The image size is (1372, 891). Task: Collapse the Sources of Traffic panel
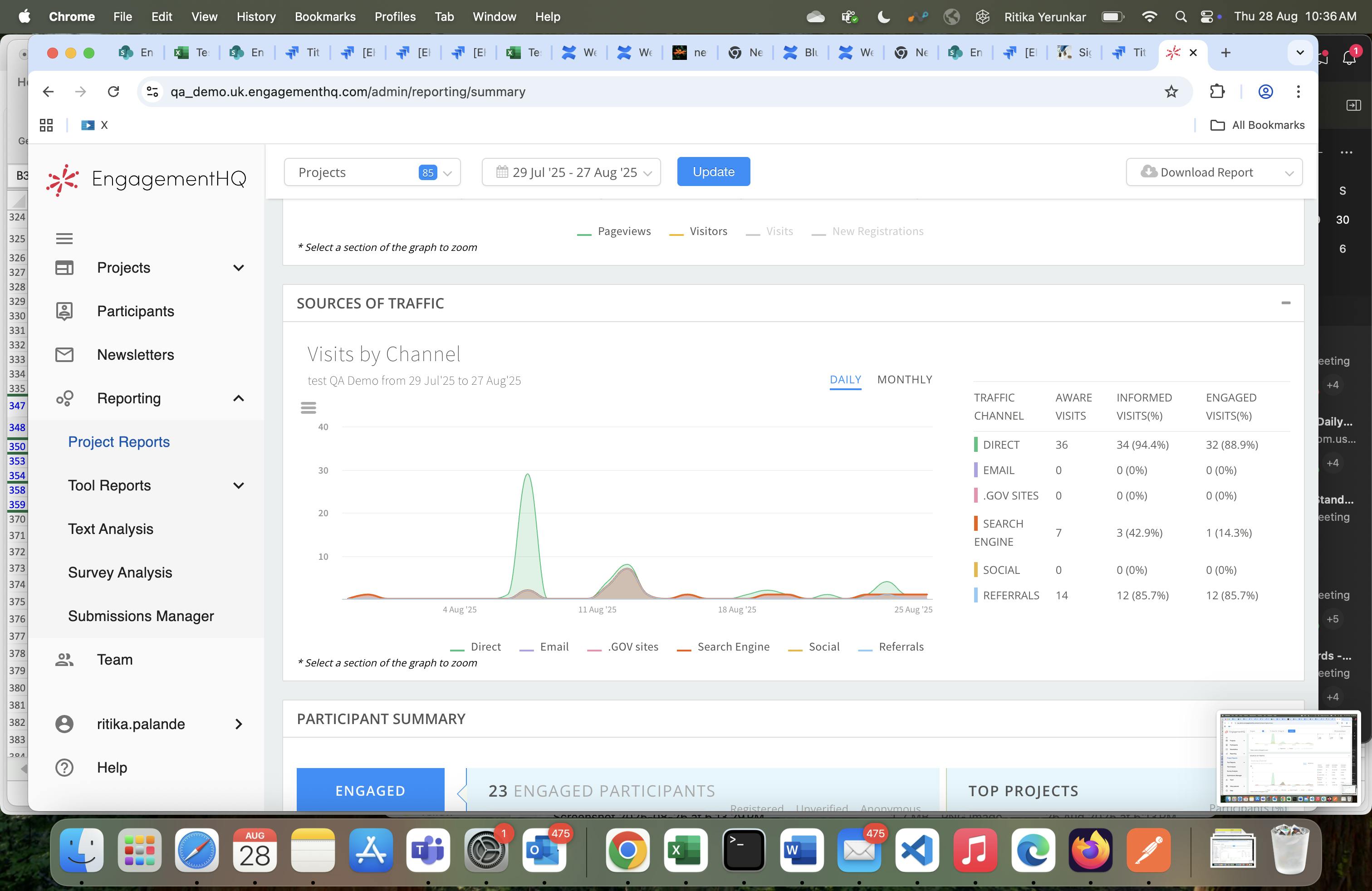(x=1285, y=303)
